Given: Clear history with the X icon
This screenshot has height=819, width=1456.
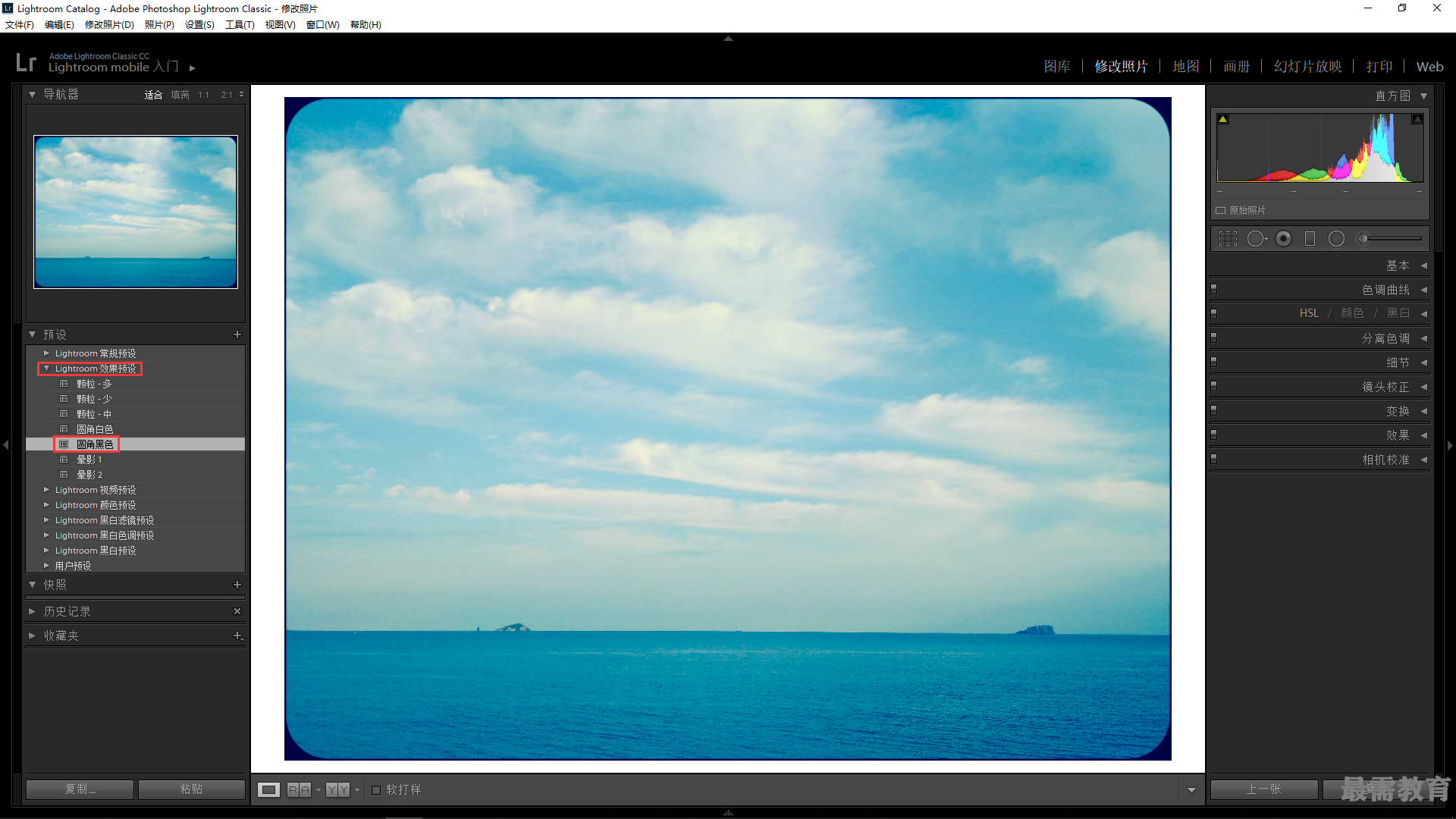Looking at the screenshot, I should tap(237, 611).
